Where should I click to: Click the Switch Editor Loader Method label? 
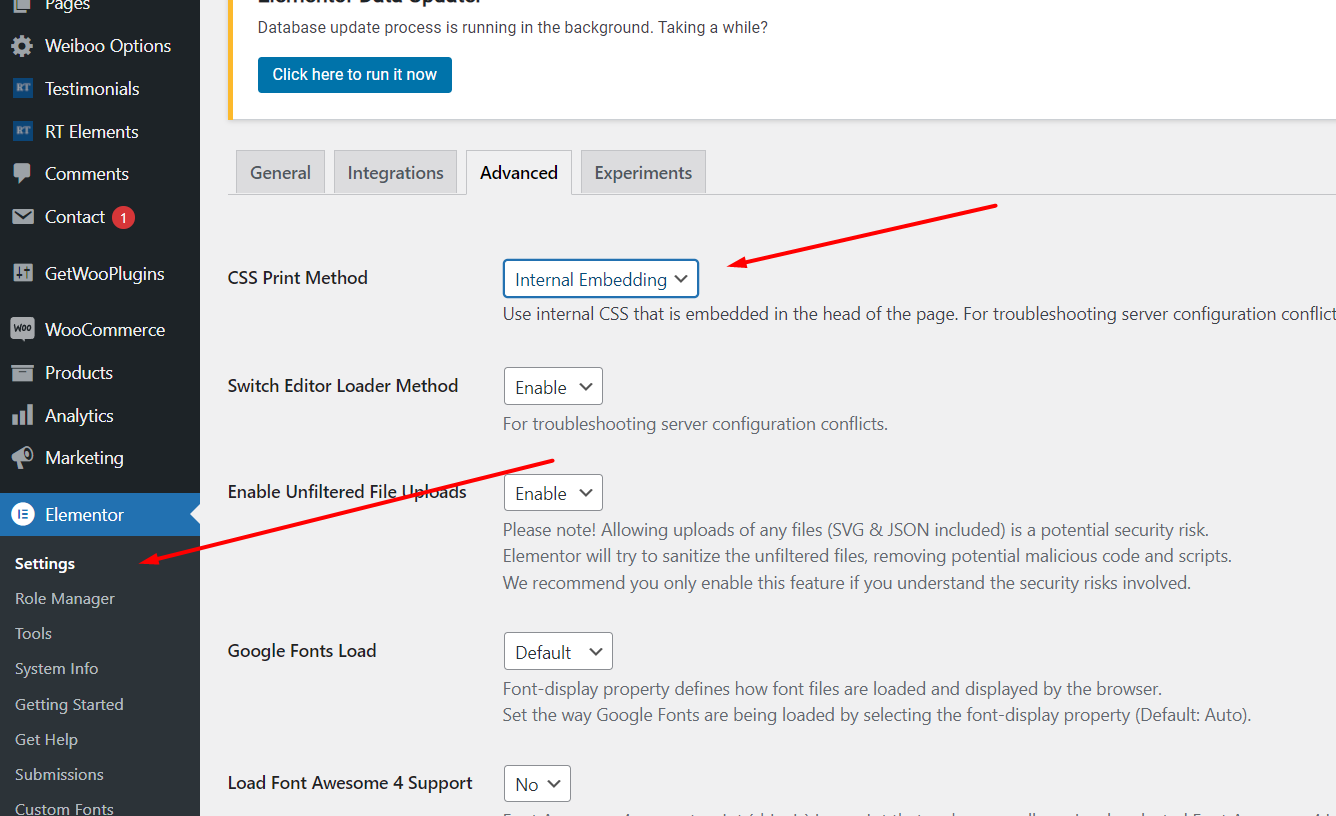(x=343, y=386)
